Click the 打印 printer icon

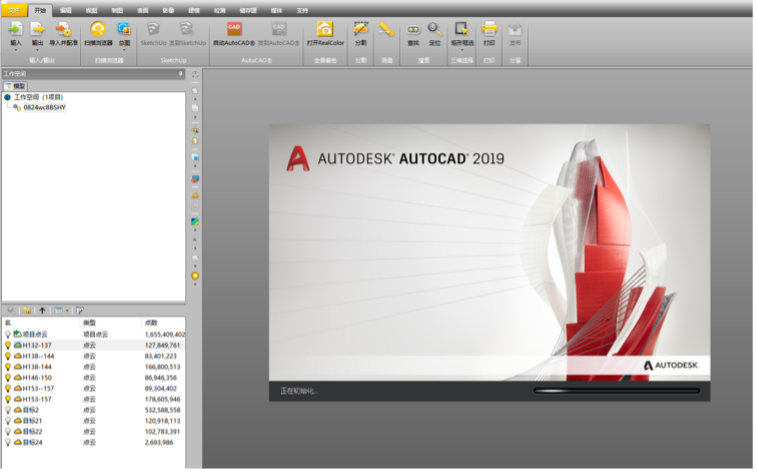coord(489,29)
